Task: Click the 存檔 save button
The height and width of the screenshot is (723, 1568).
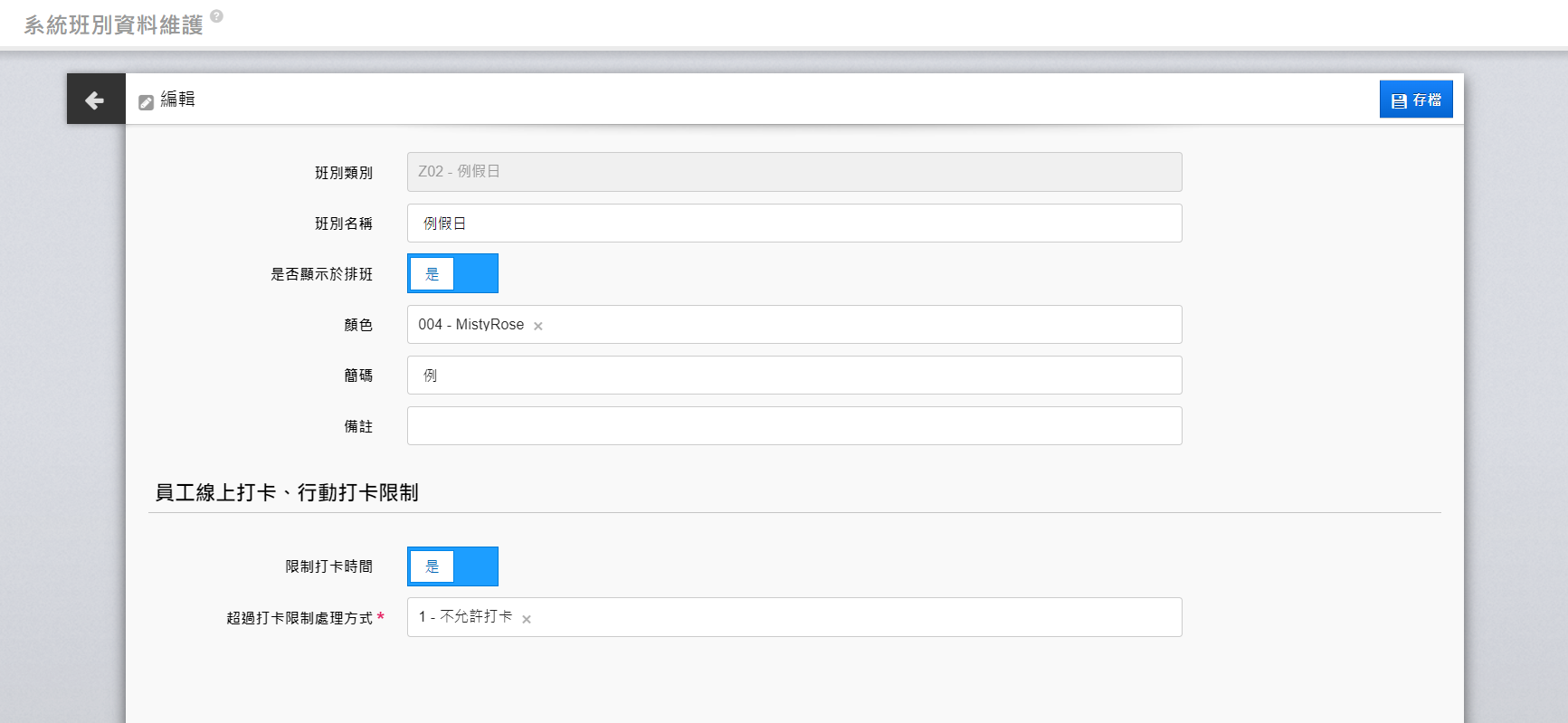Action: (x=1415, y=100)
